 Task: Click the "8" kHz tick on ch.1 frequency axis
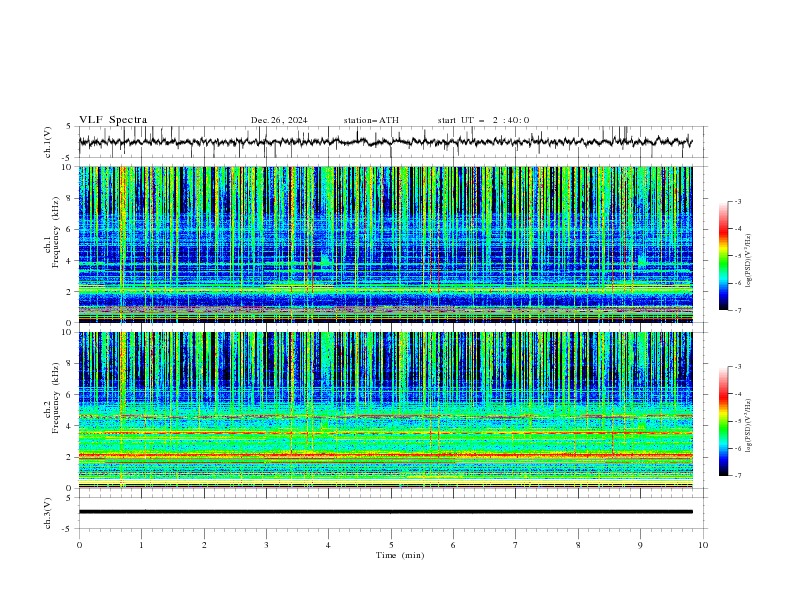[x=70, y=198]
